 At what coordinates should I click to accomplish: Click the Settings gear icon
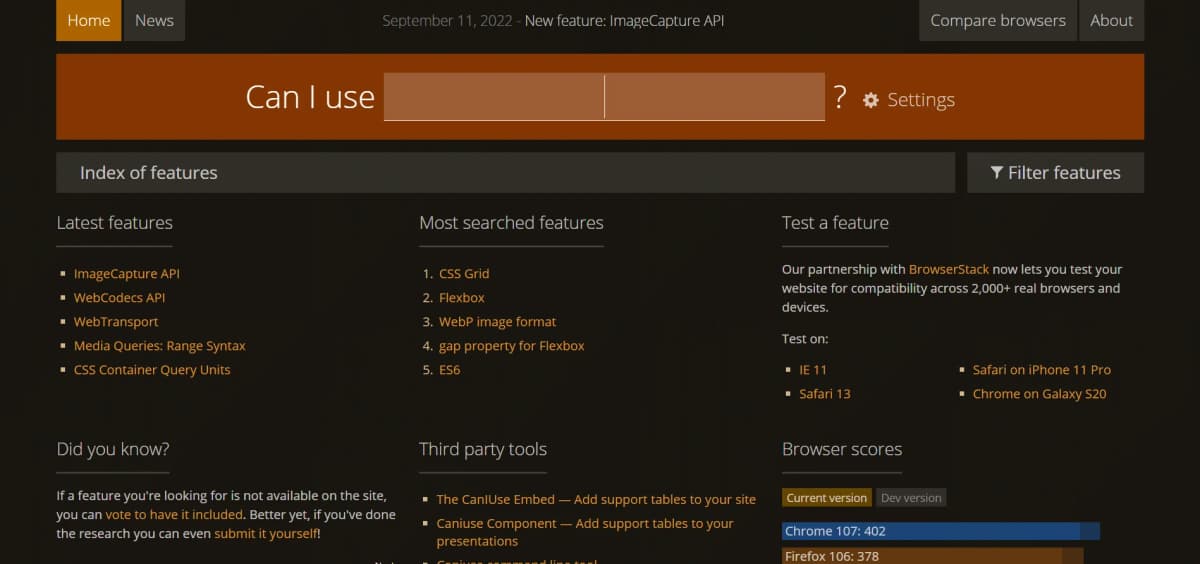(x=871, y=100)
